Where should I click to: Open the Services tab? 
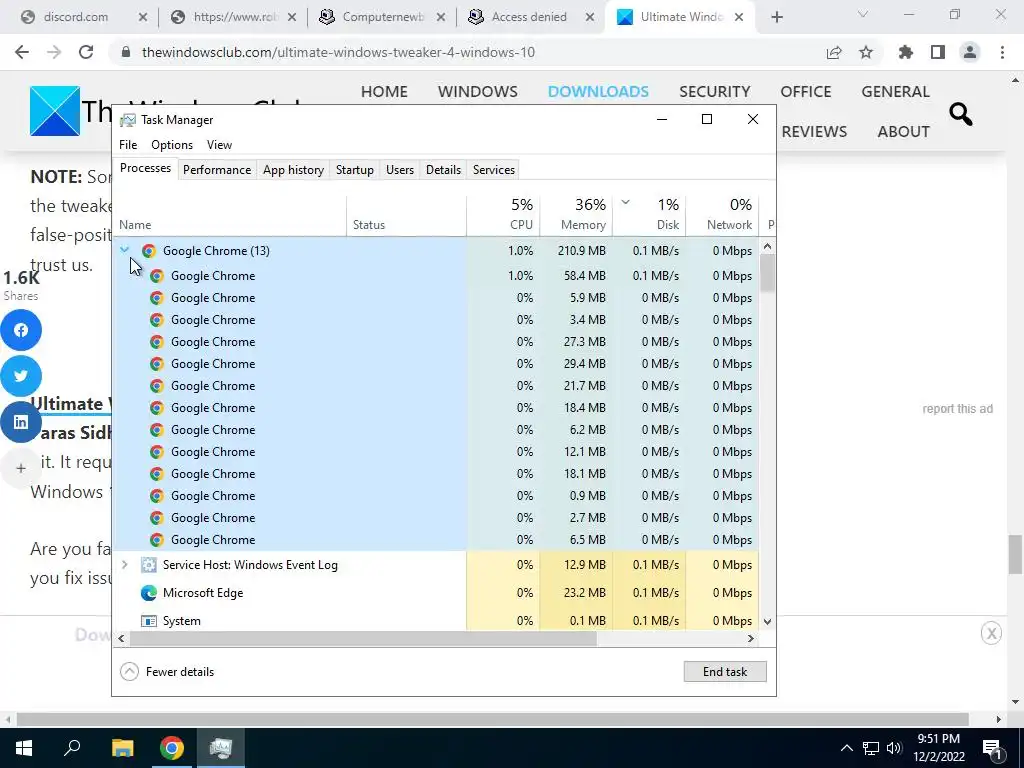point(494,170)
